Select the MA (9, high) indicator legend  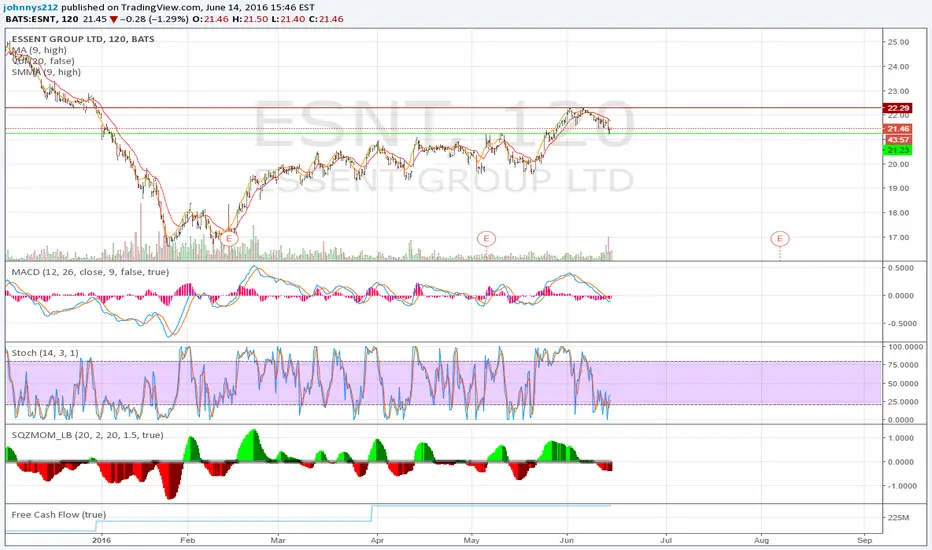(x=39, y=50)
